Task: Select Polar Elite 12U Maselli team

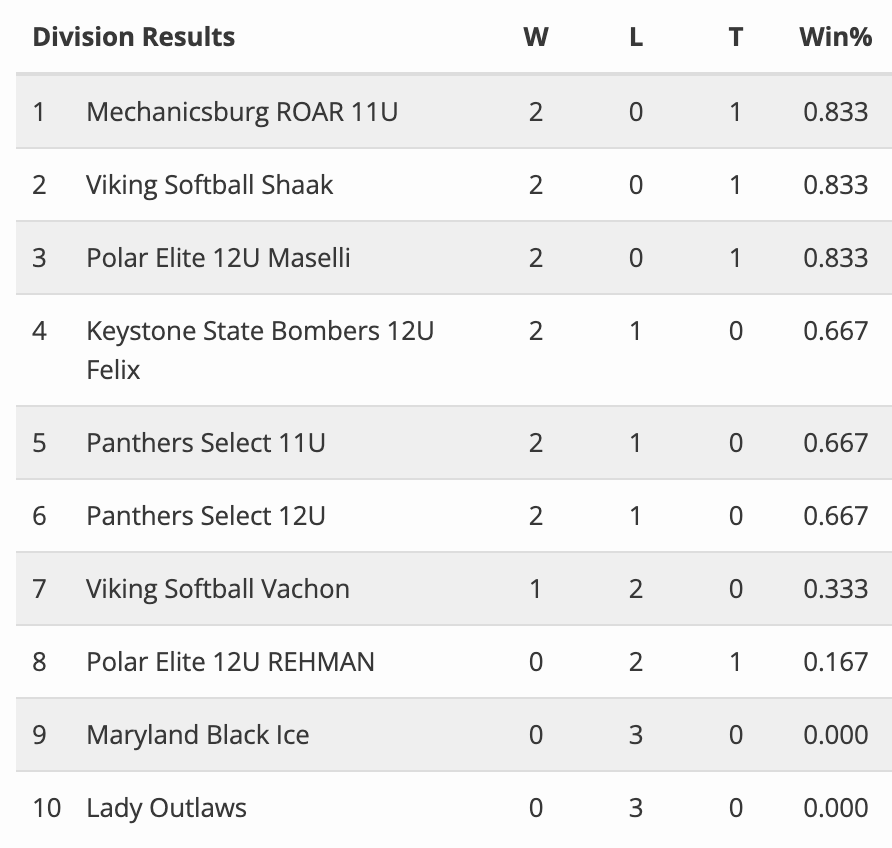Action: pos(218,258)
